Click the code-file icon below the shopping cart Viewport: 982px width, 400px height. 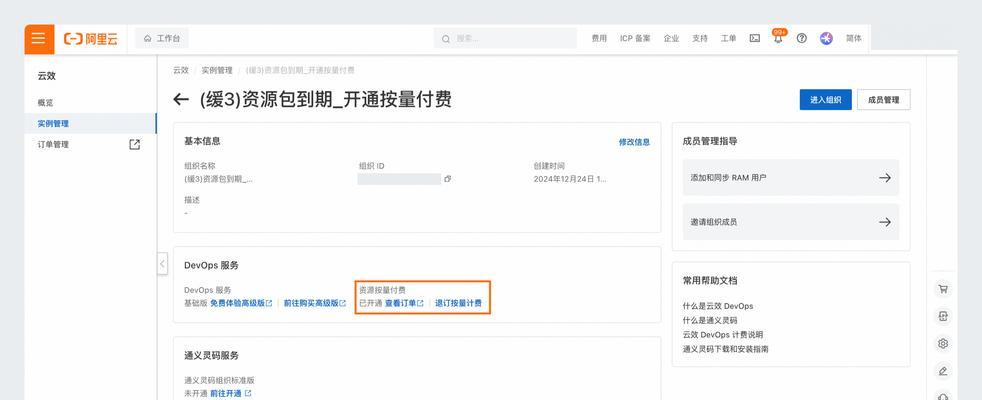pos(943,317)
